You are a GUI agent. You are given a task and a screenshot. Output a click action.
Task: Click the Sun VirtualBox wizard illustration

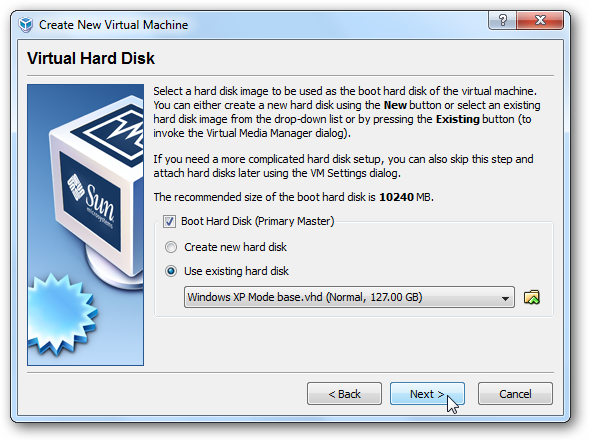(x=85, y=225)
